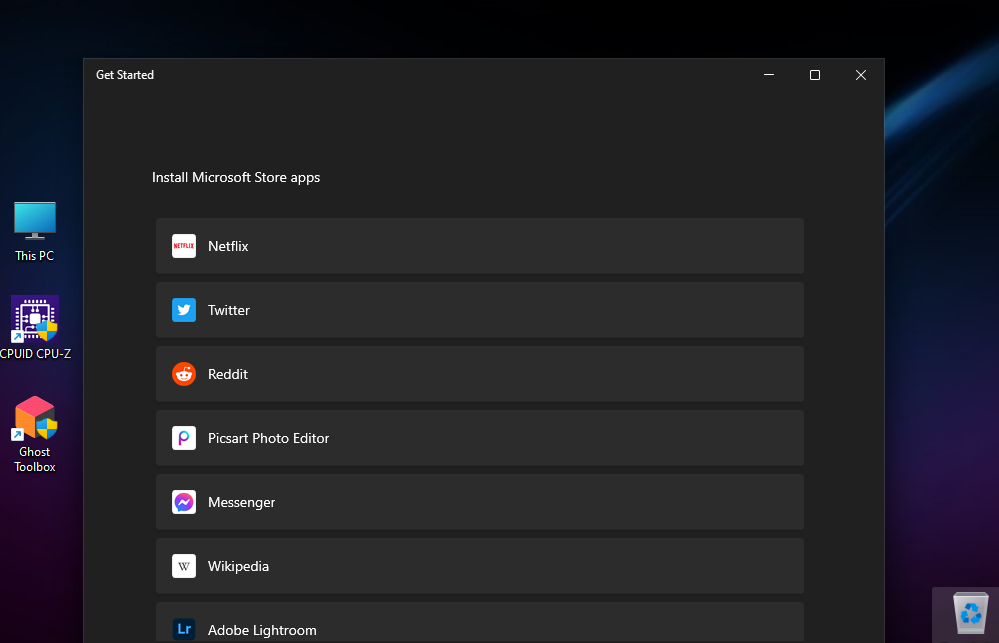
Task: Click the Install Microsoft Store apps heading
Action: pyautogui.click(x=236, y=177)
